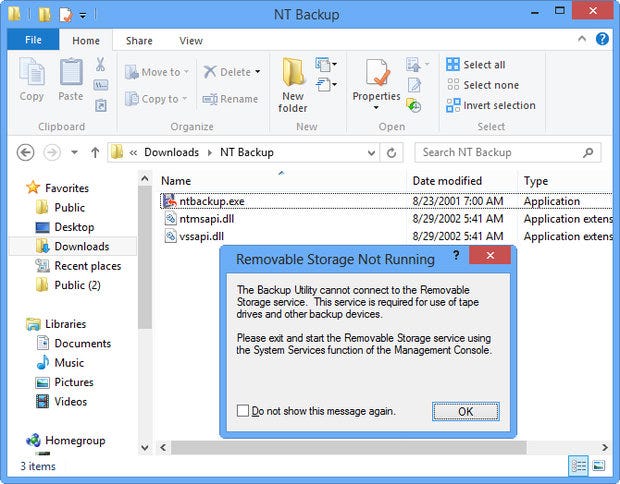Choose Select none in the ribbon

(482, 85)
